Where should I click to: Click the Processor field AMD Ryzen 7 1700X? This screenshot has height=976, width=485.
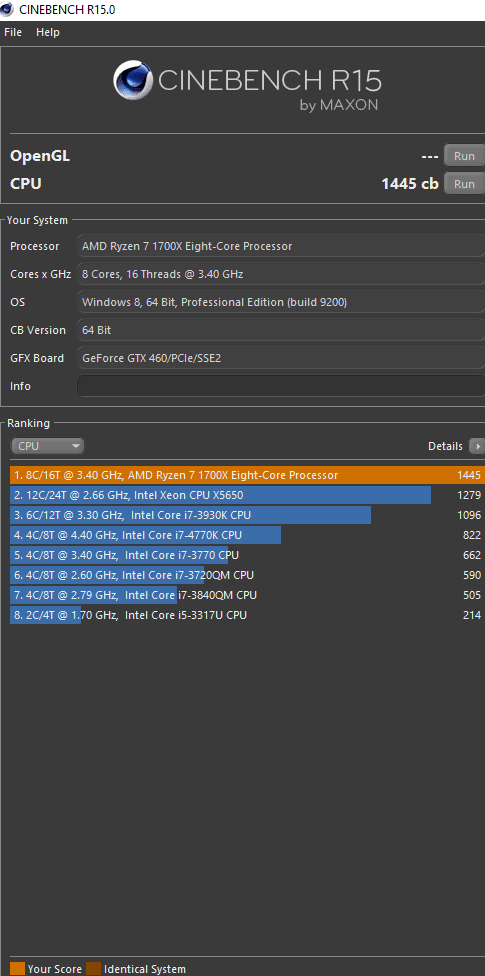point(281,246)
